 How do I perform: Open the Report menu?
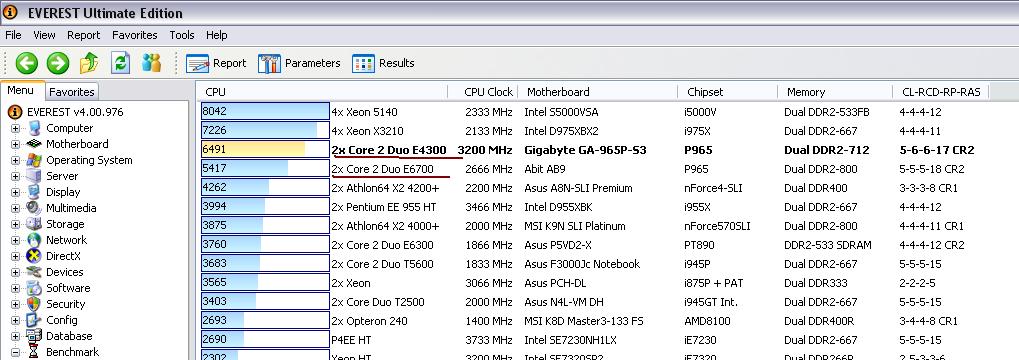coord(84,35)
